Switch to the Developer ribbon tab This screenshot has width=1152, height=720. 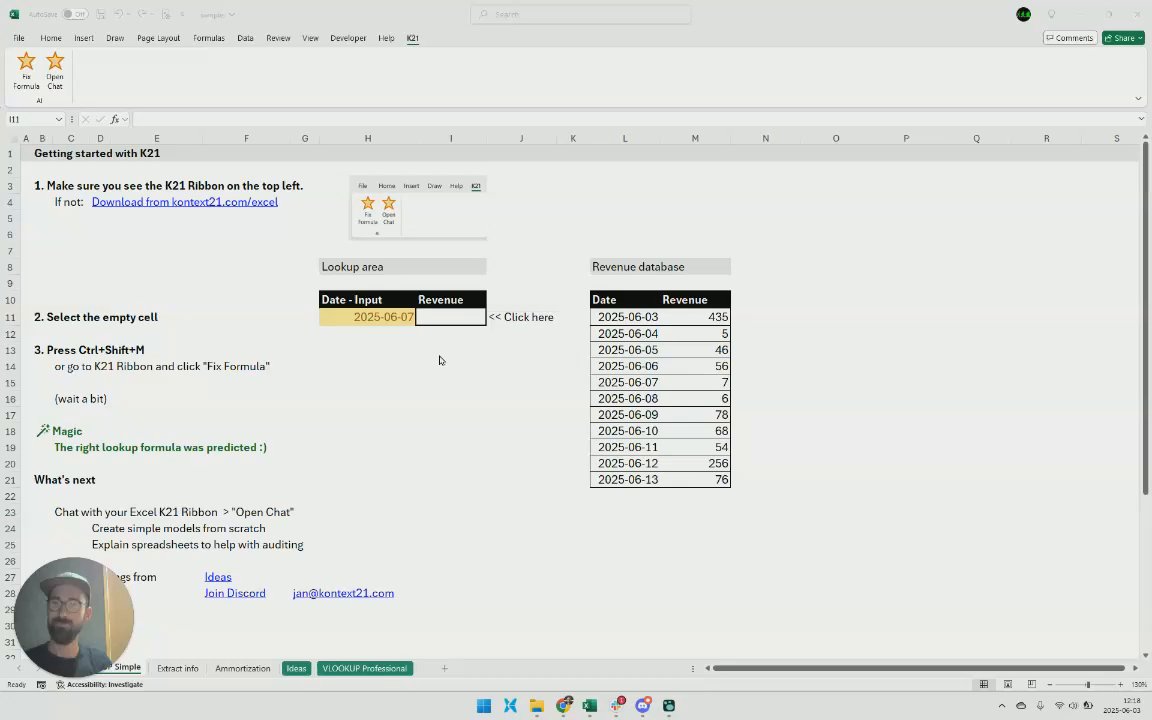pos(348,38)
